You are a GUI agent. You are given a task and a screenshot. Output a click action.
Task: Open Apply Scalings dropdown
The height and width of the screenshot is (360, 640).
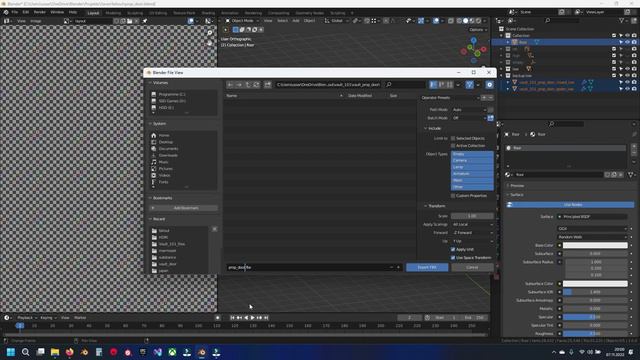pyautogui.click(x=472, y=224)
